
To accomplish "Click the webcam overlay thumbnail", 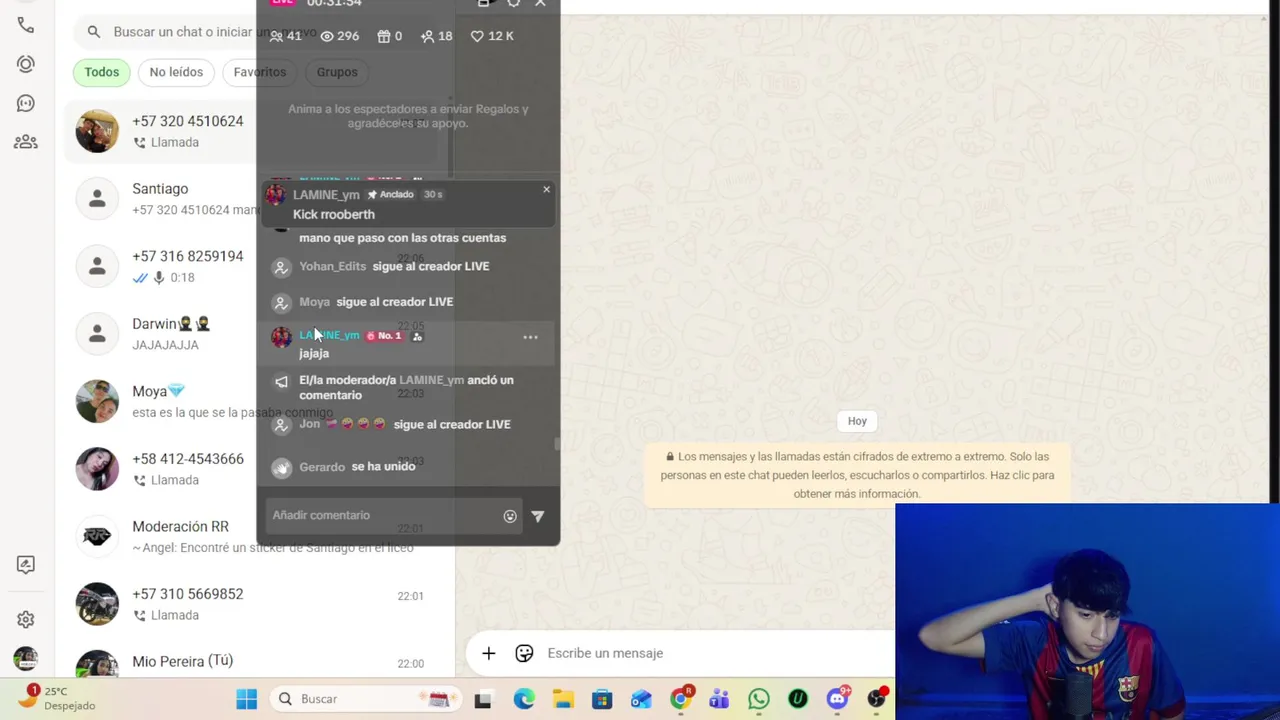I will click(x=1087, y=611).
